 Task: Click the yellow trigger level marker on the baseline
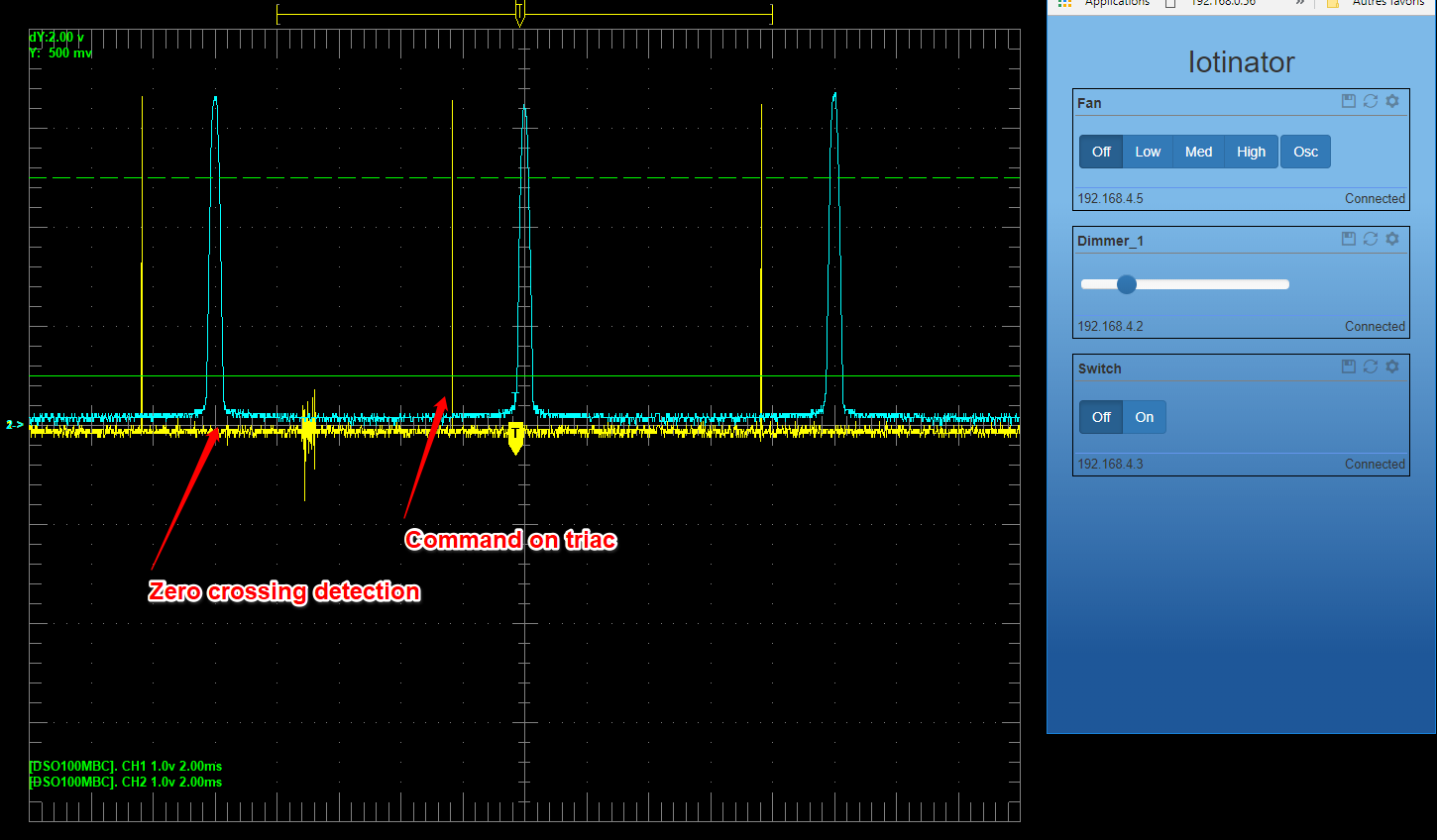pyautogui.click(x=515, y=439)
